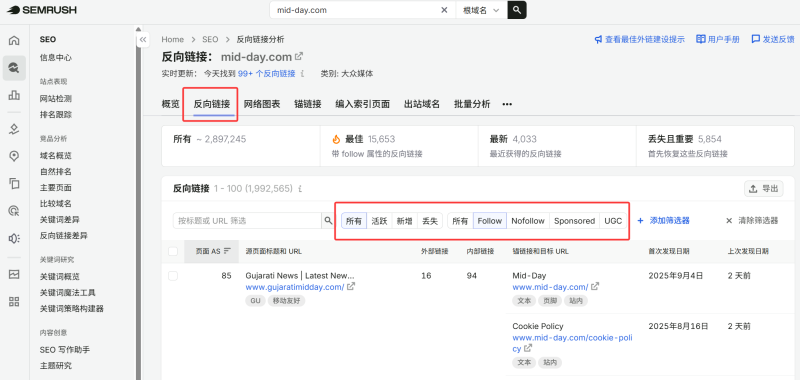
Task: Click 发送反馈
Action: pyautogui.click(x=772, y=39)
